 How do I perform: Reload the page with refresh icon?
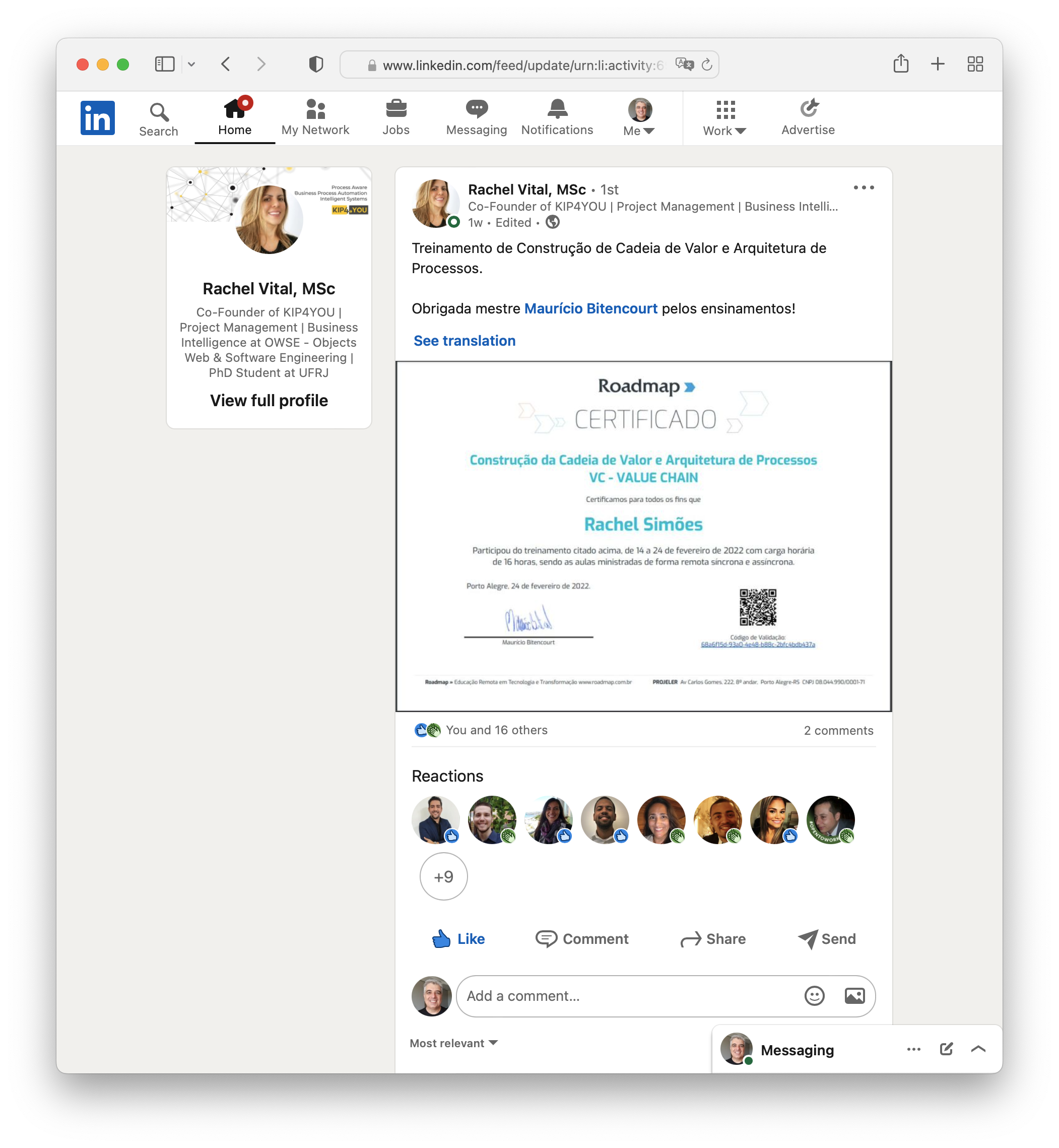tap(707, 64)
